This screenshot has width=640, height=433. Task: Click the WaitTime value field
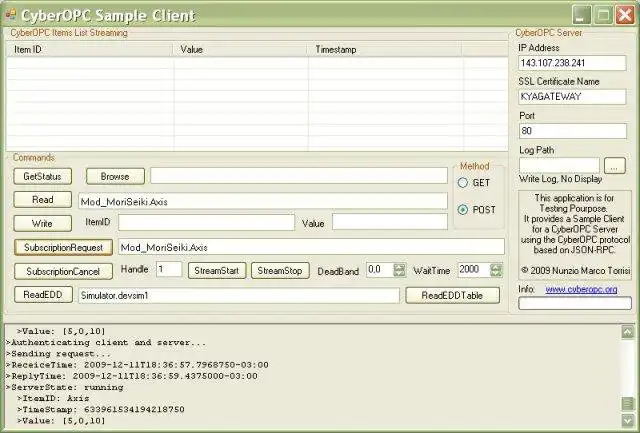[x=473, y=269]
